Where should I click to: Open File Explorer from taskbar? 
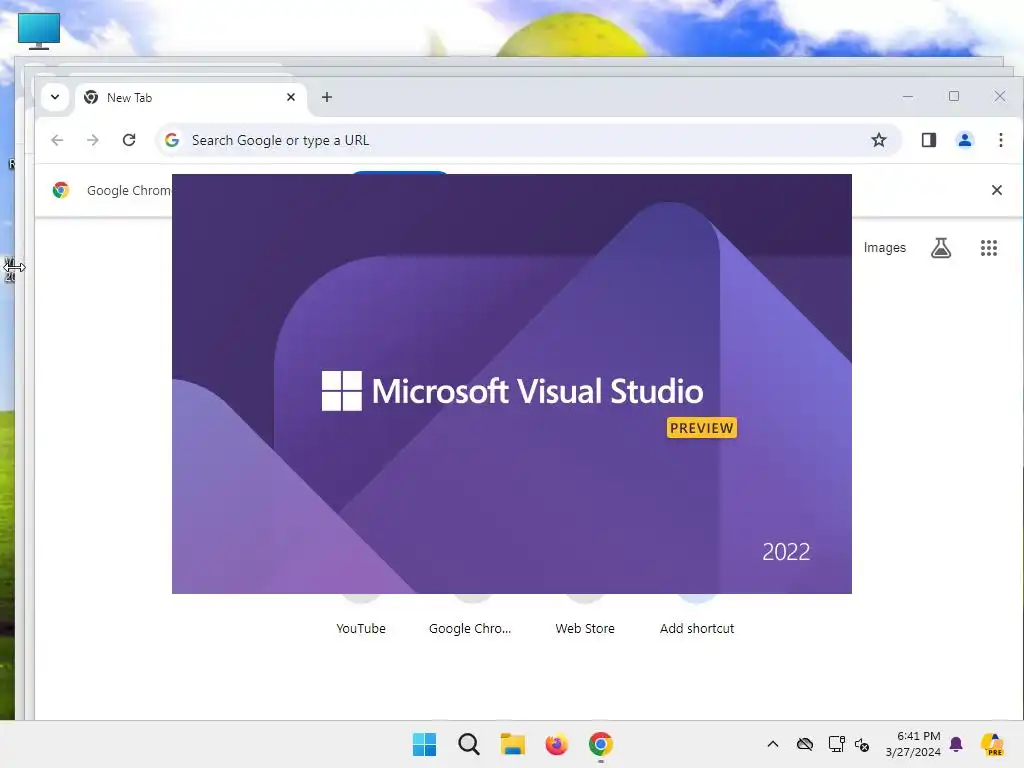point(512,744)
